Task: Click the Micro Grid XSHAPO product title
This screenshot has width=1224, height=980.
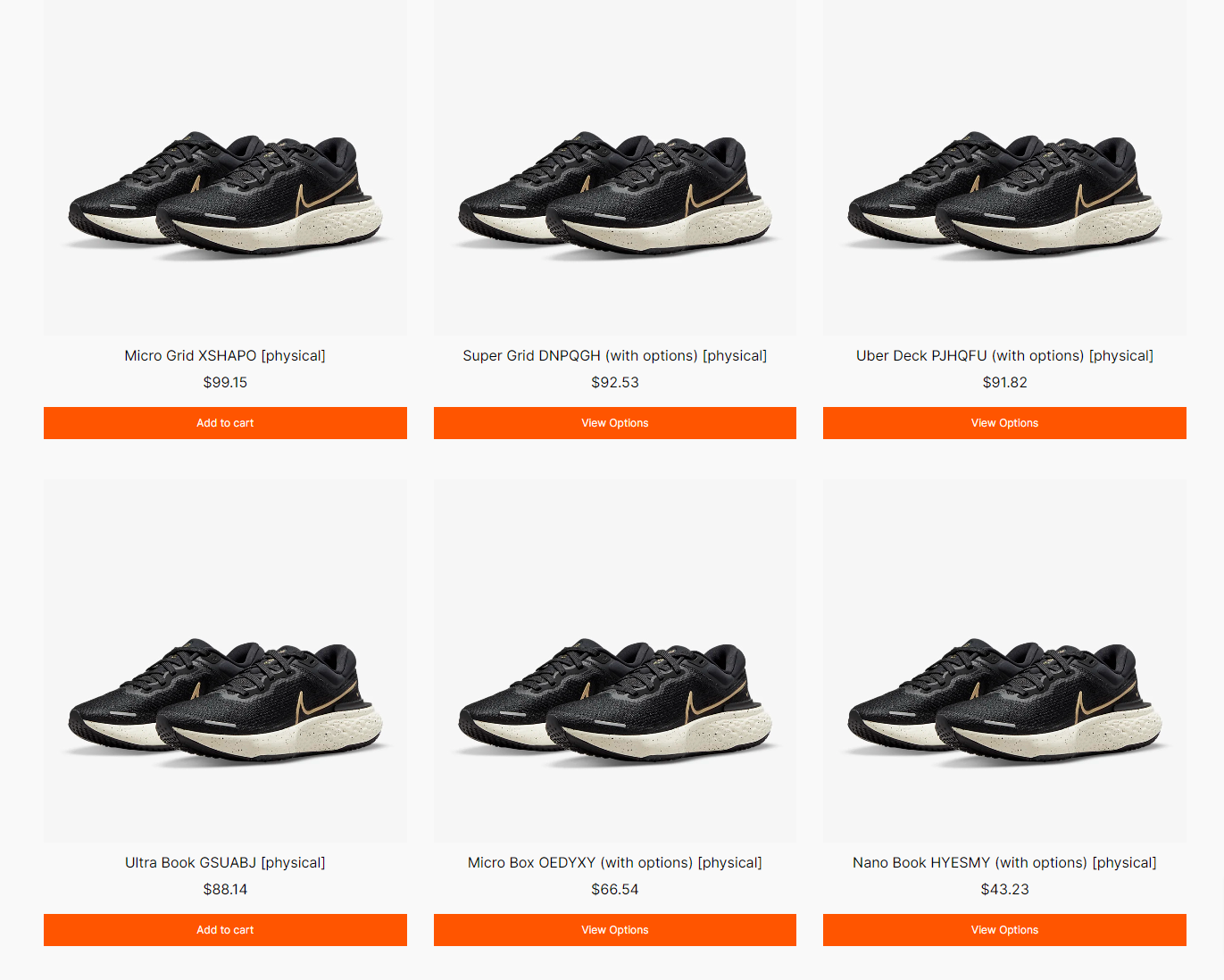Action: [225, 355]
